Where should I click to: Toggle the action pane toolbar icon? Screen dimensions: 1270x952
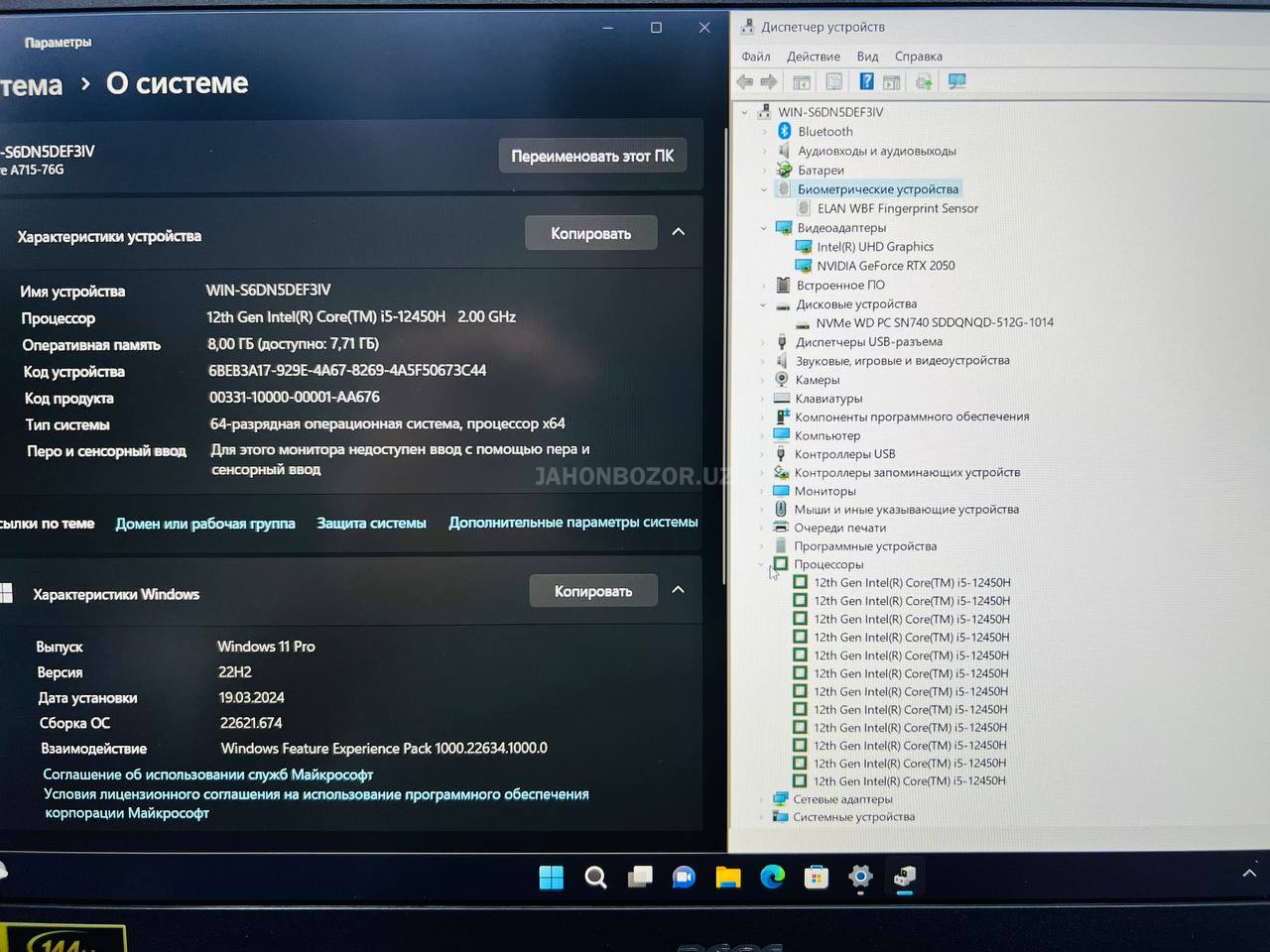pos(892,82)
